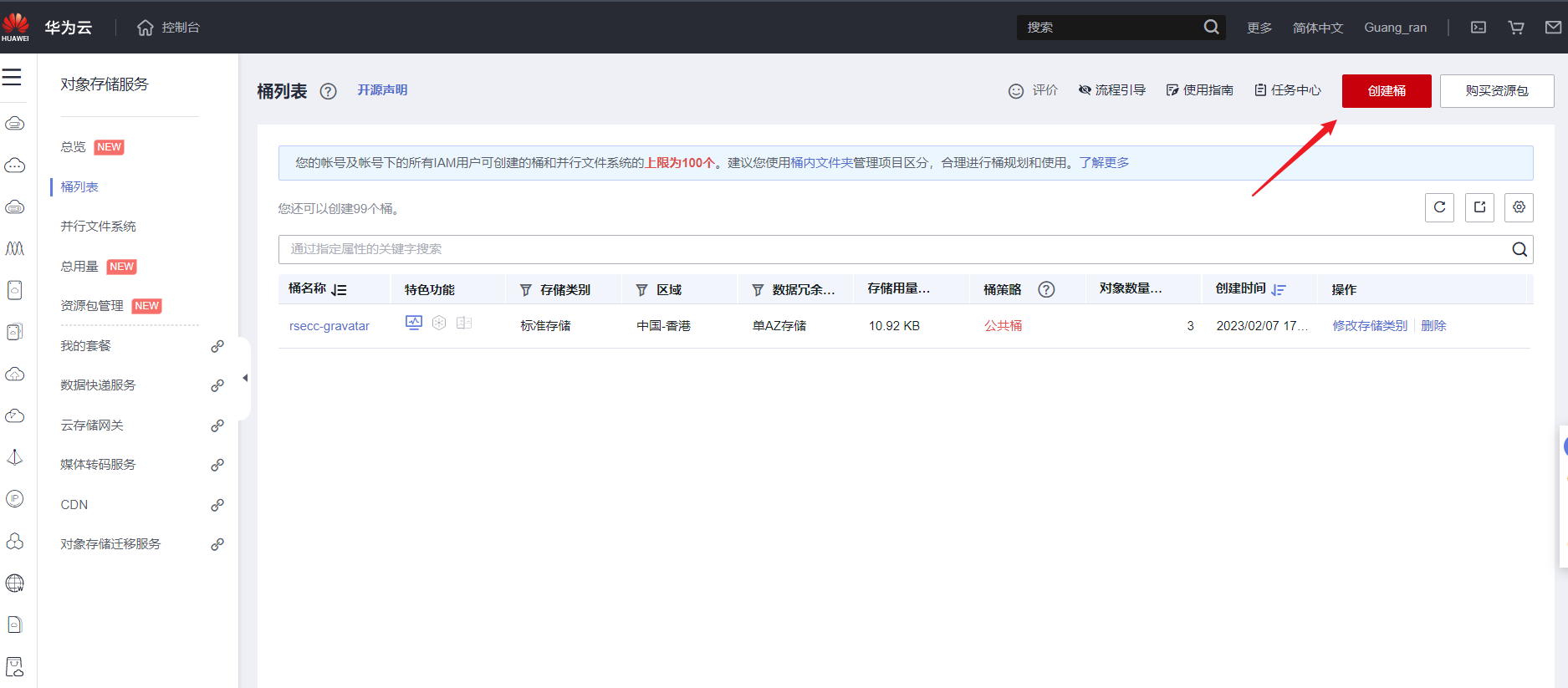Select 并行文件系统 in the sidebar
1568x688 pixels.
point(98,227)
